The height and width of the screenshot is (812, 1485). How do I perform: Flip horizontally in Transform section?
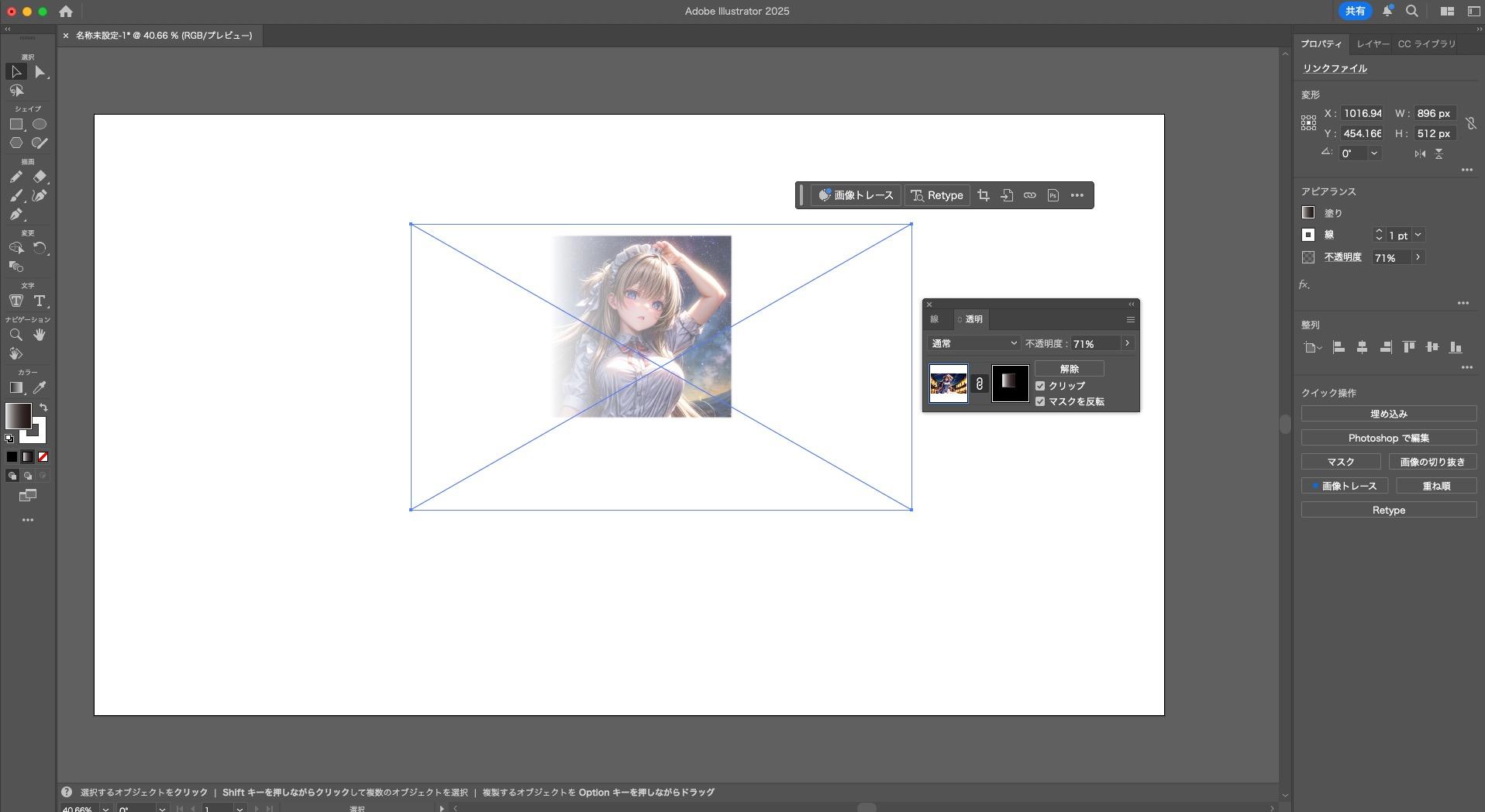click(x=1420, y=154)
